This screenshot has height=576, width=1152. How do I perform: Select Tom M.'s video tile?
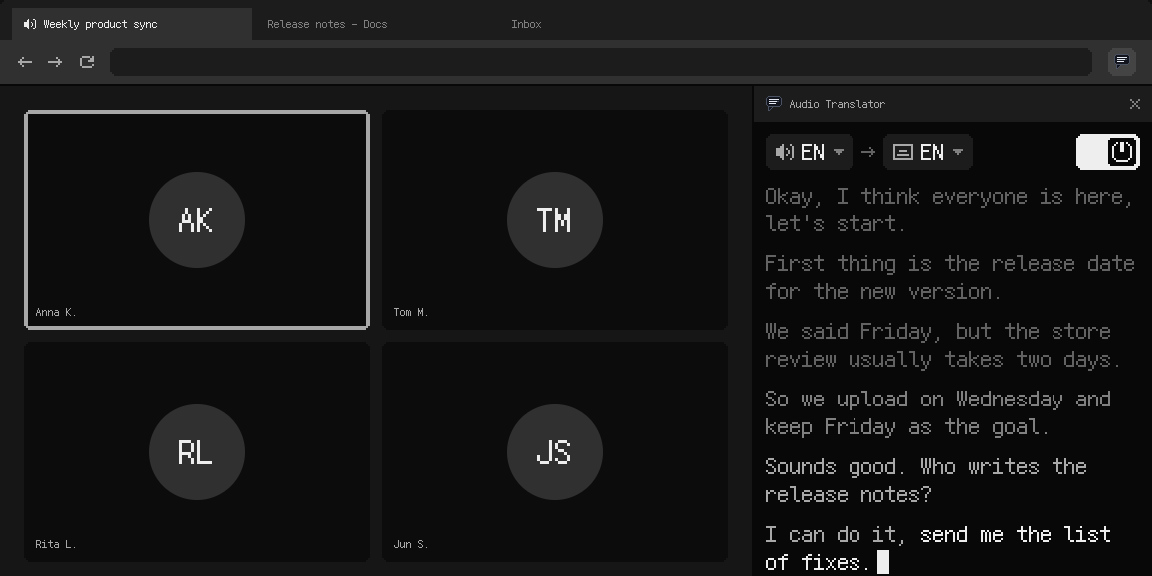point(555,220)
